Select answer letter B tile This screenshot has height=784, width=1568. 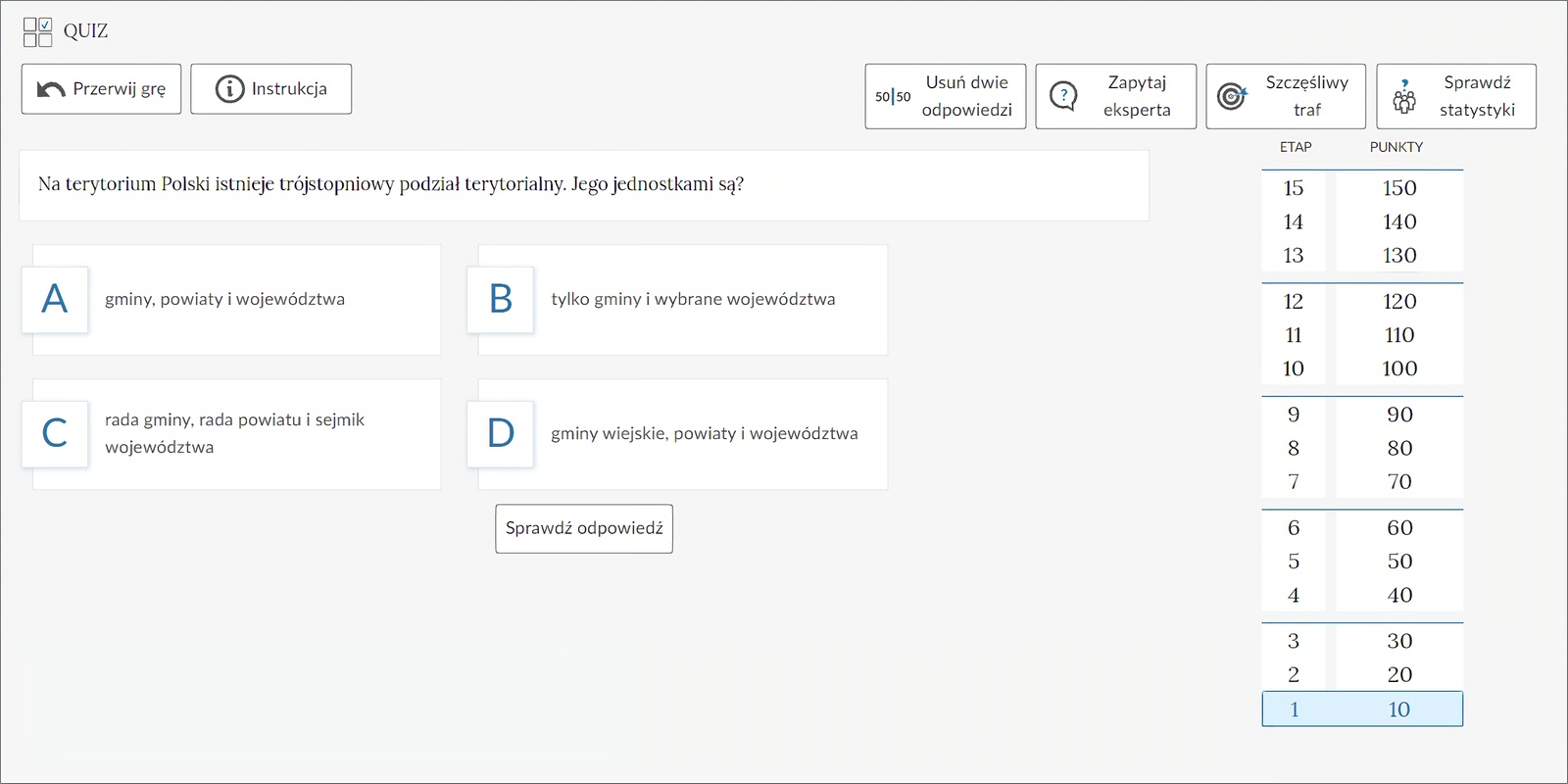[x=501, y=299]
